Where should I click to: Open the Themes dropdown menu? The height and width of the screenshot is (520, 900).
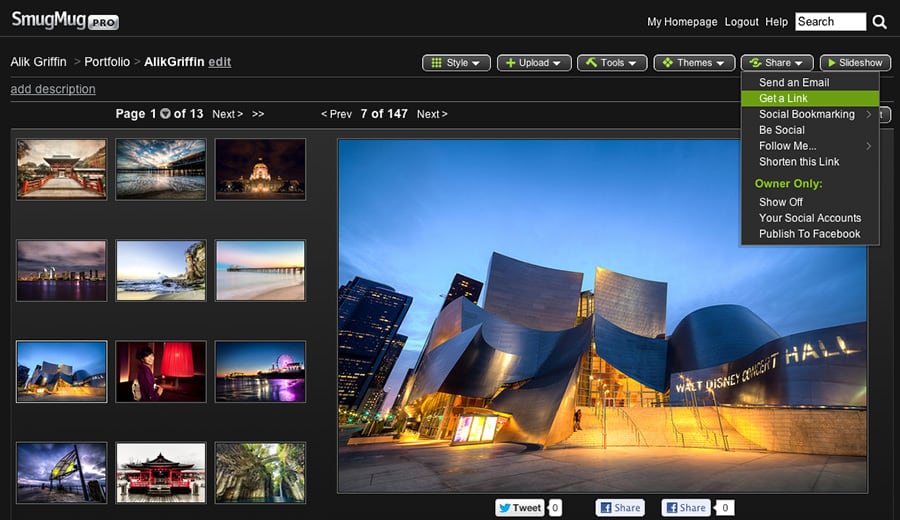coord(694,63)
